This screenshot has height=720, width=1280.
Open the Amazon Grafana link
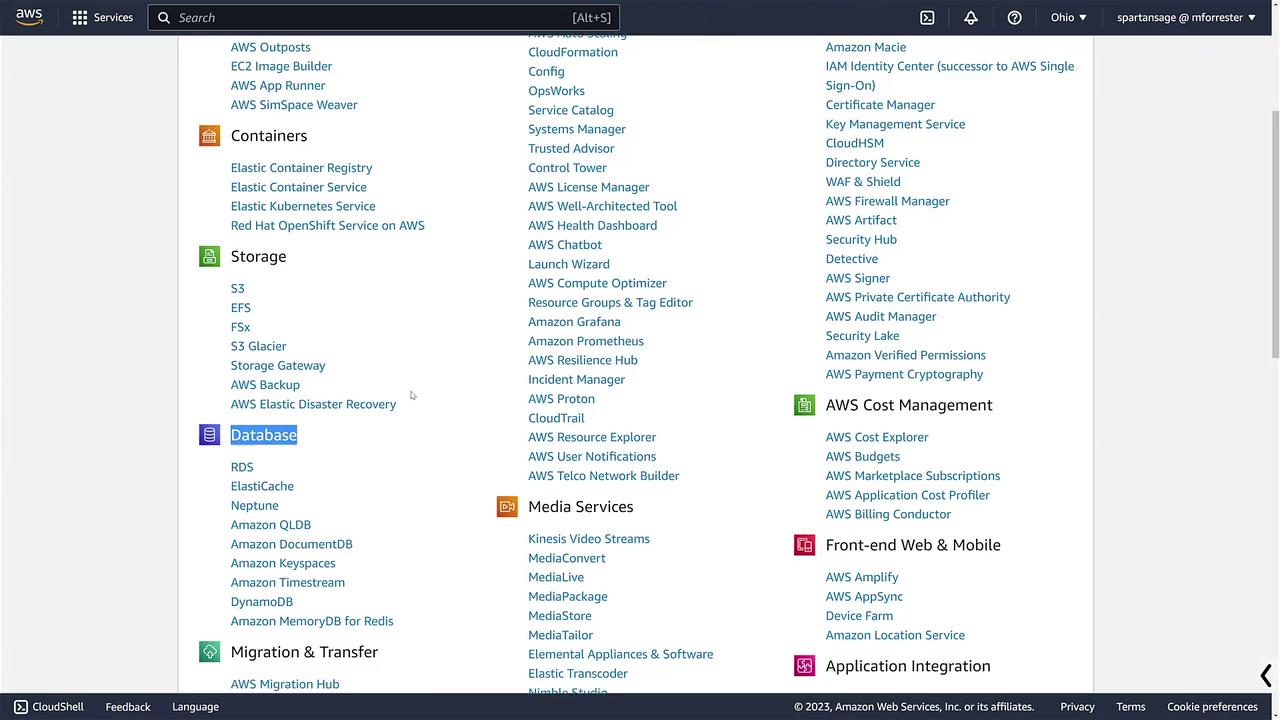click(x=574, y=322)
